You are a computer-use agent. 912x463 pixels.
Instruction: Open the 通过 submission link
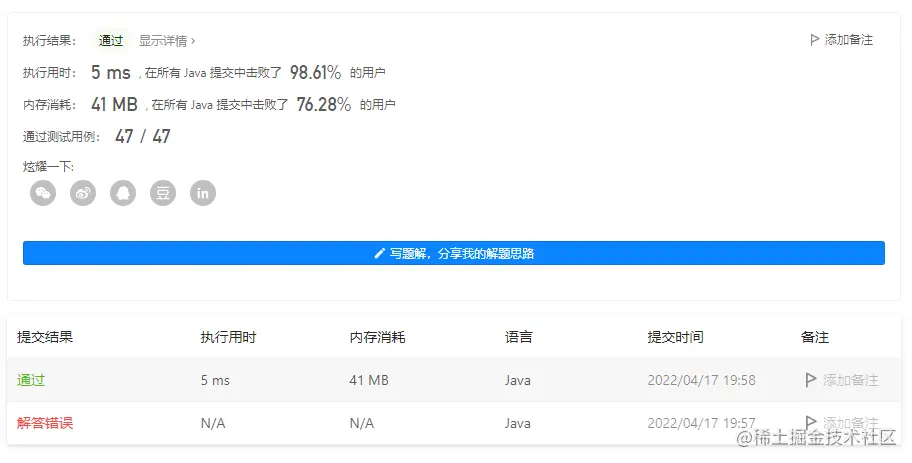click(x=31, y=380)
